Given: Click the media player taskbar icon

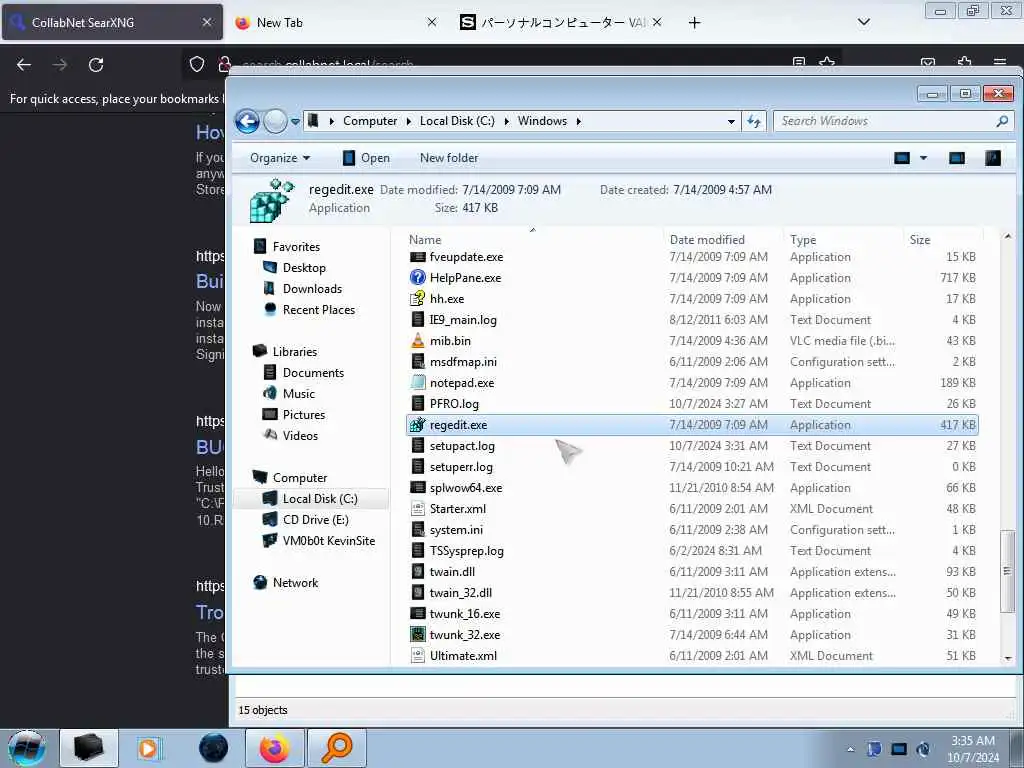Looking at the screenshot, I should 148,748.
